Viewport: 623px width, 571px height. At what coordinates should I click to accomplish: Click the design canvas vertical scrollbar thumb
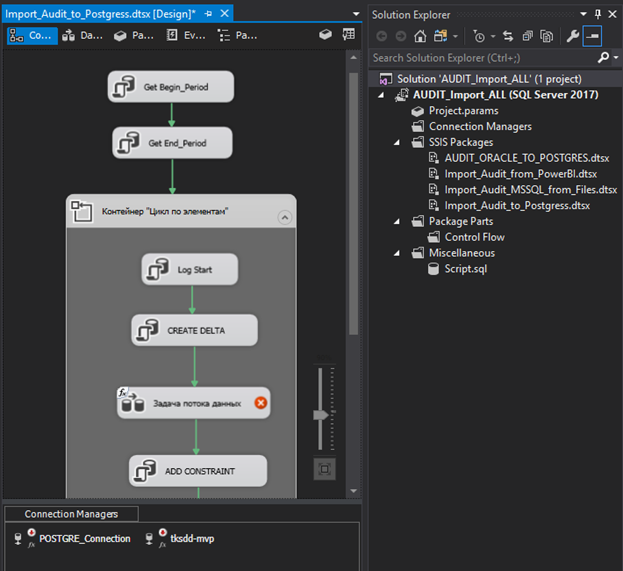[354, 203]
